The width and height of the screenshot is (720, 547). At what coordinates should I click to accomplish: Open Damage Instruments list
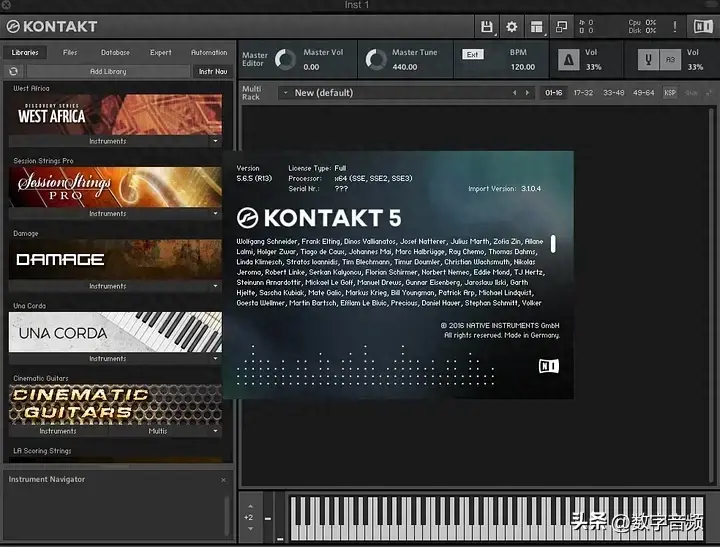pyautogui.click(x=108, y=286)
